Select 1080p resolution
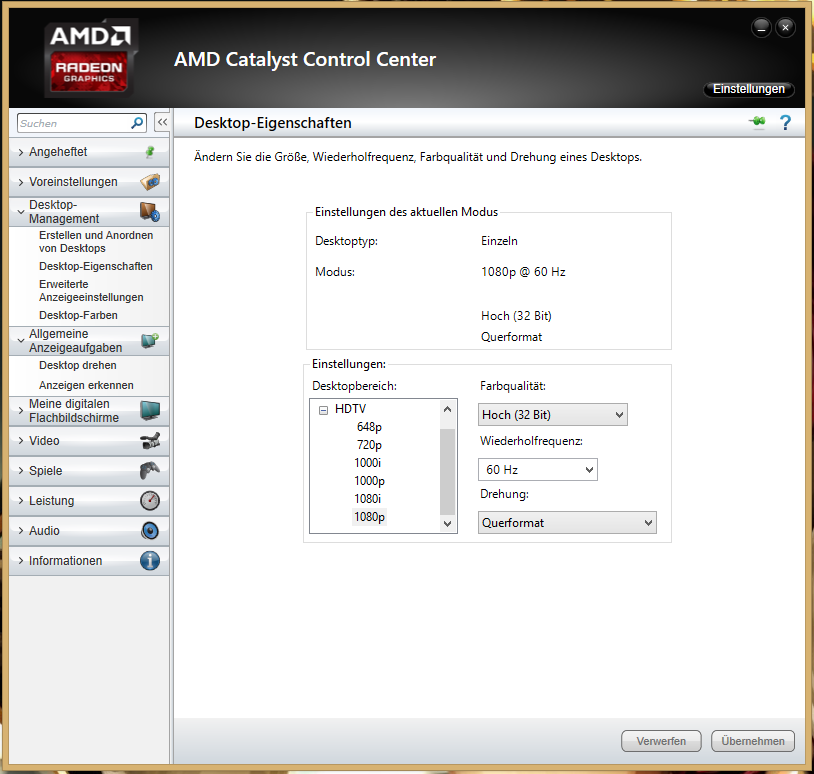814x774 pixels. point(370,517)
